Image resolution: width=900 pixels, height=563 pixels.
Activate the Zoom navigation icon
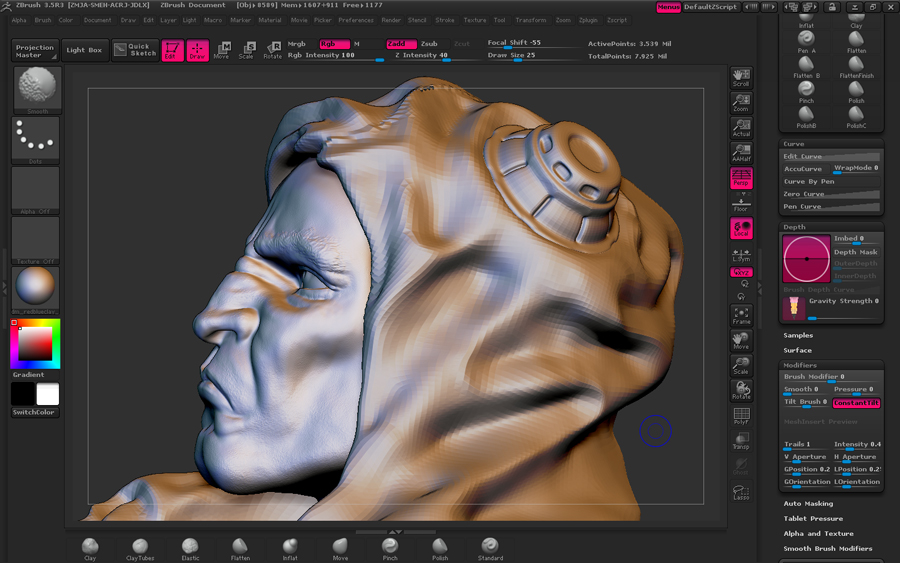click(x=741, y=103)
